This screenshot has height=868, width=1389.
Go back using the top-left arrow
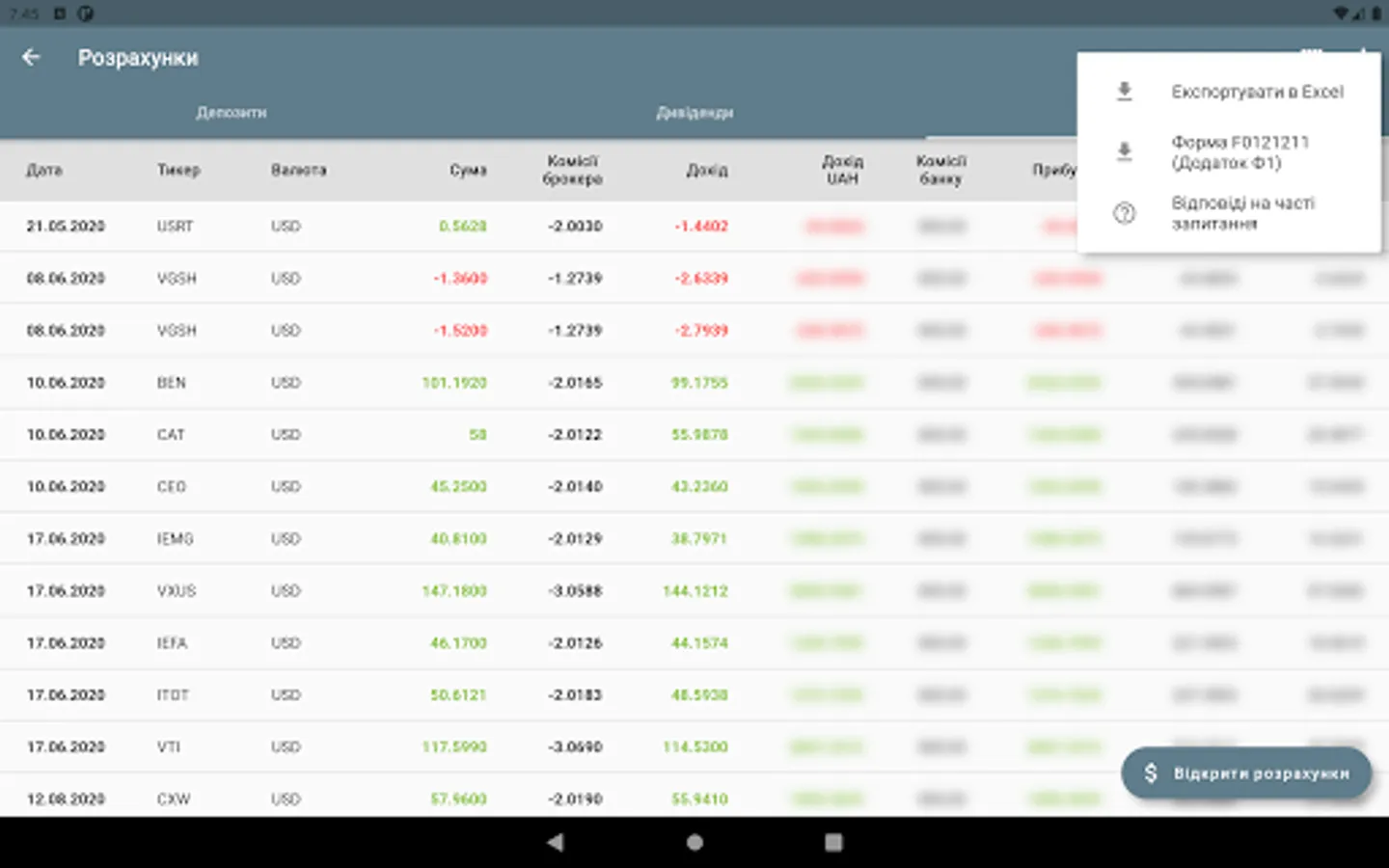[x=31, y=58]
